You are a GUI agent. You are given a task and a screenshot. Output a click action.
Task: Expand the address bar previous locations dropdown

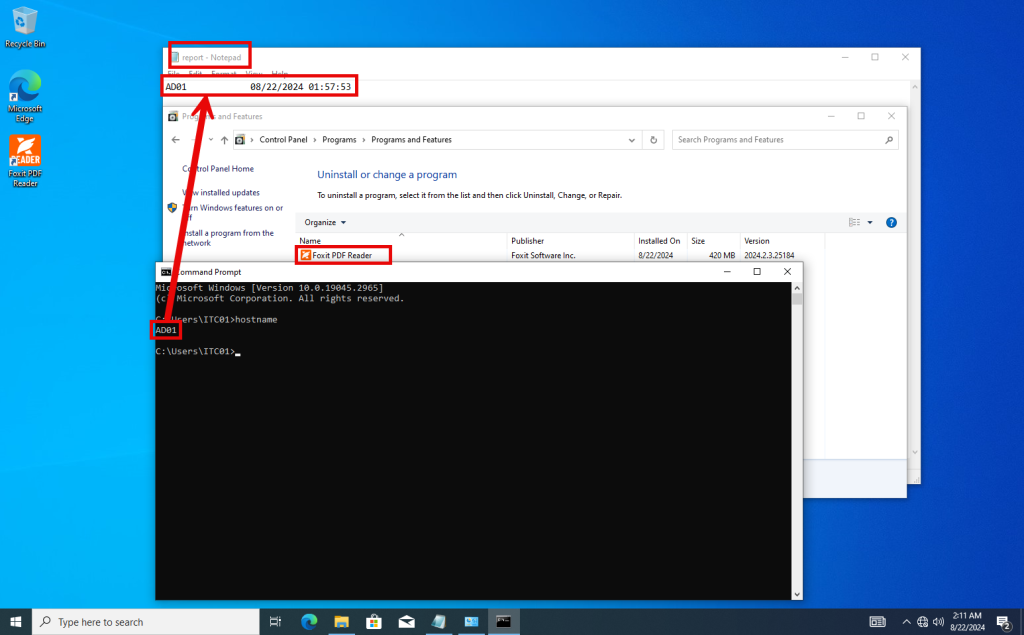pyautogui.click(x=632, y=139)
